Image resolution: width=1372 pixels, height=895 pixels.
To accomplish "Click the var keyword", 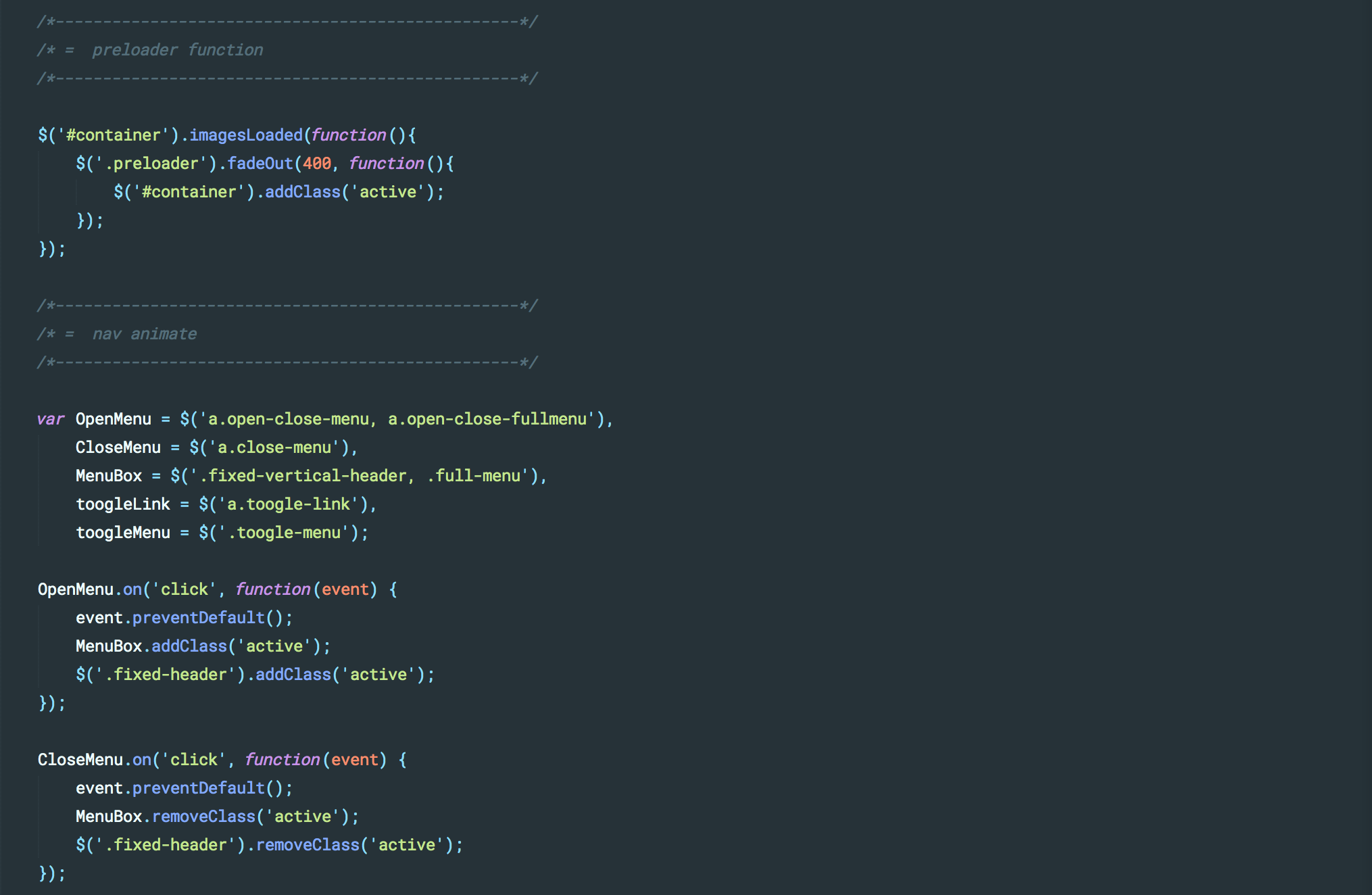I will coord(51,419).
